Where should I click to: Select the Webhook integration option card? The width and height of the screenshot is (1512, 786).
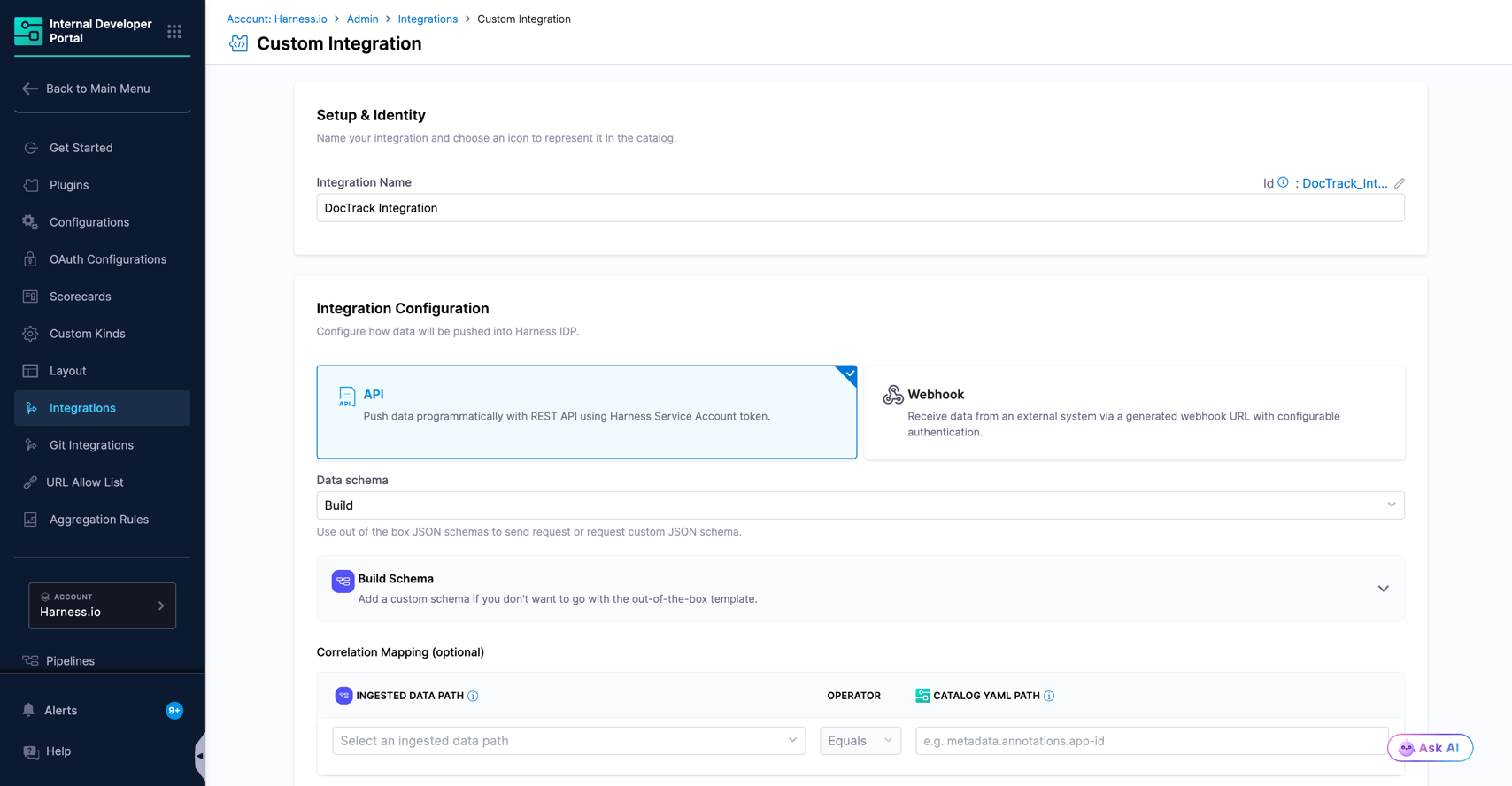1134,412
